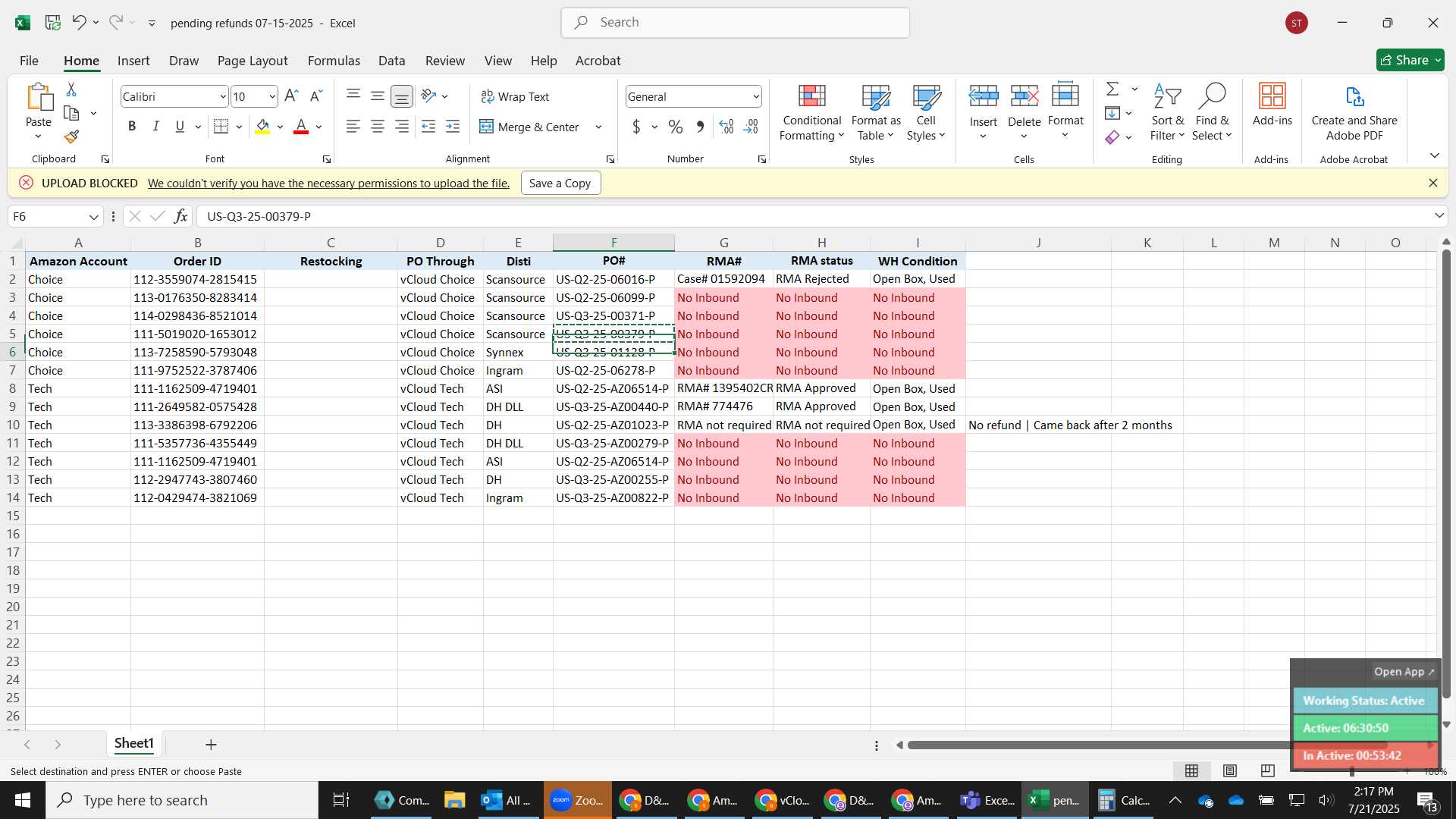This screenshot has width=1456, height=819.
Task: Click AutoSum sigma icon
Action: 1112,89
